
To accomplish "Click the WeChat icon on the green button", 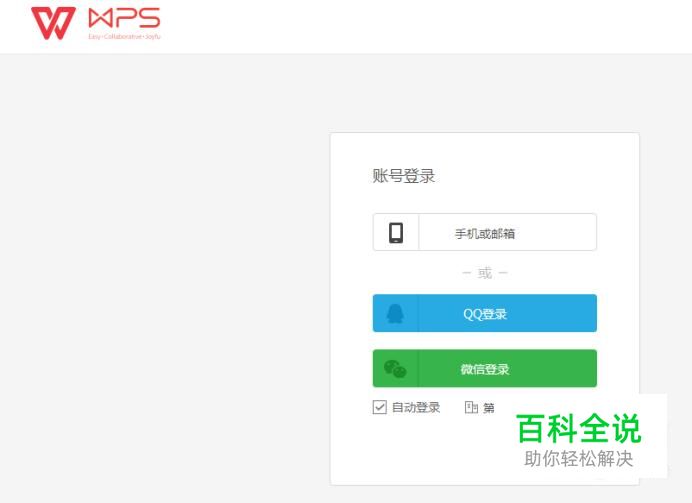I will (x=395, y=369).
